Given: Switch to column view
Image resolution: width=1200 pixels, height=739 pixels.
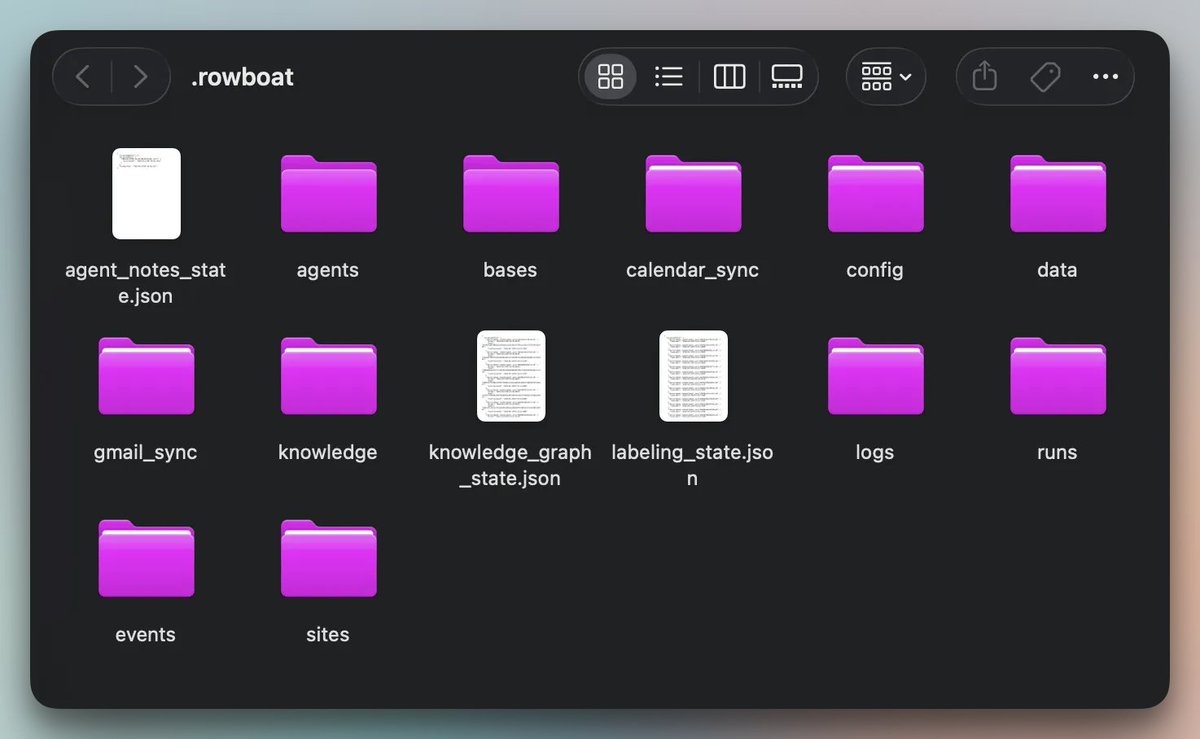Looking at the screenshot, I should coord(729,76).
